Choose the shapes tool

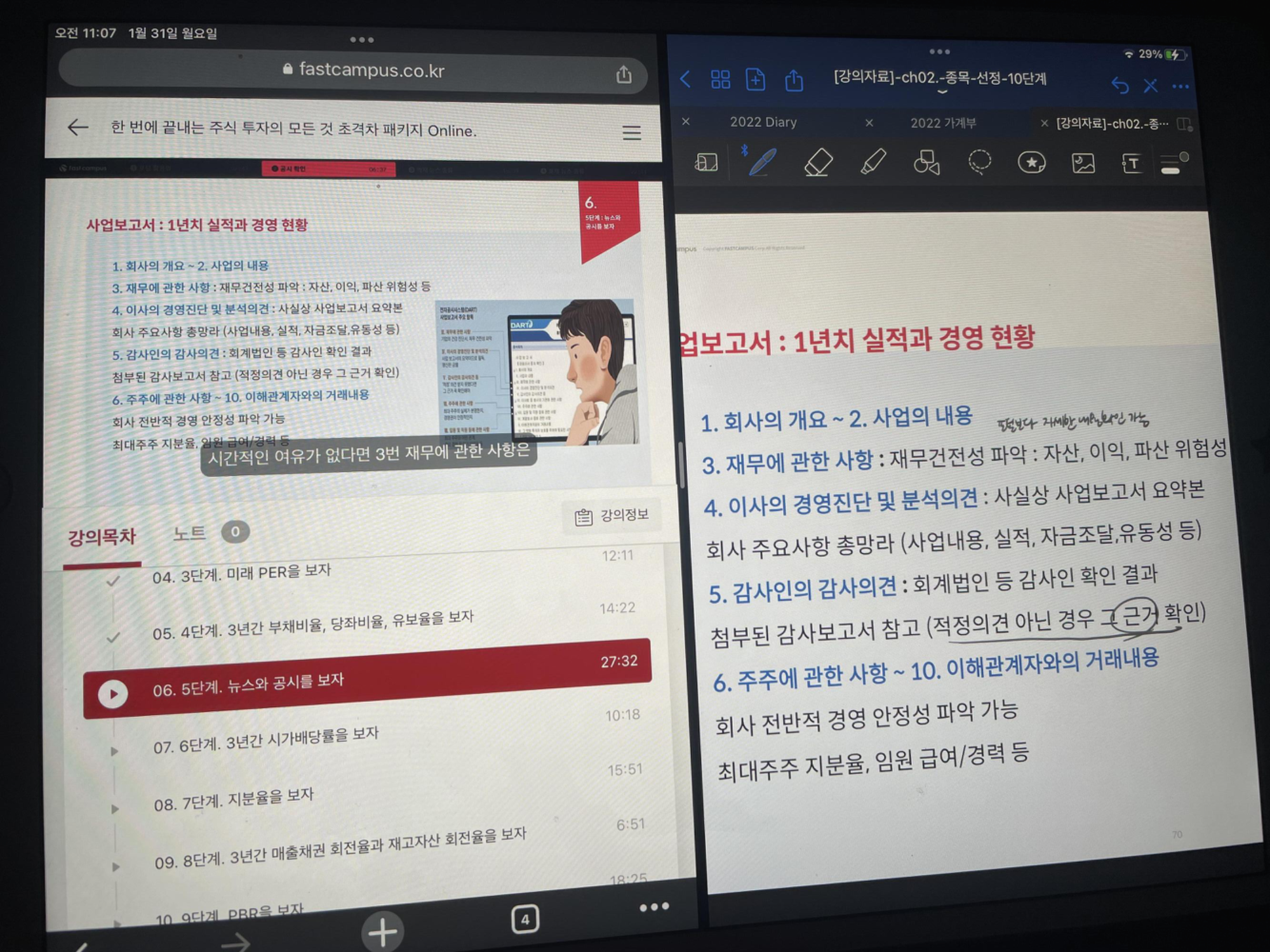click(x=926, y=162)
